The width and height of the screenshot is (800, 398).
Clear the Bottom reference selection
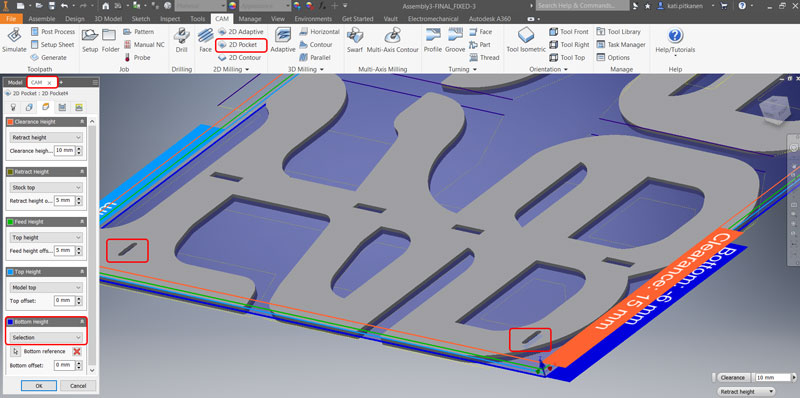point(77,352)
